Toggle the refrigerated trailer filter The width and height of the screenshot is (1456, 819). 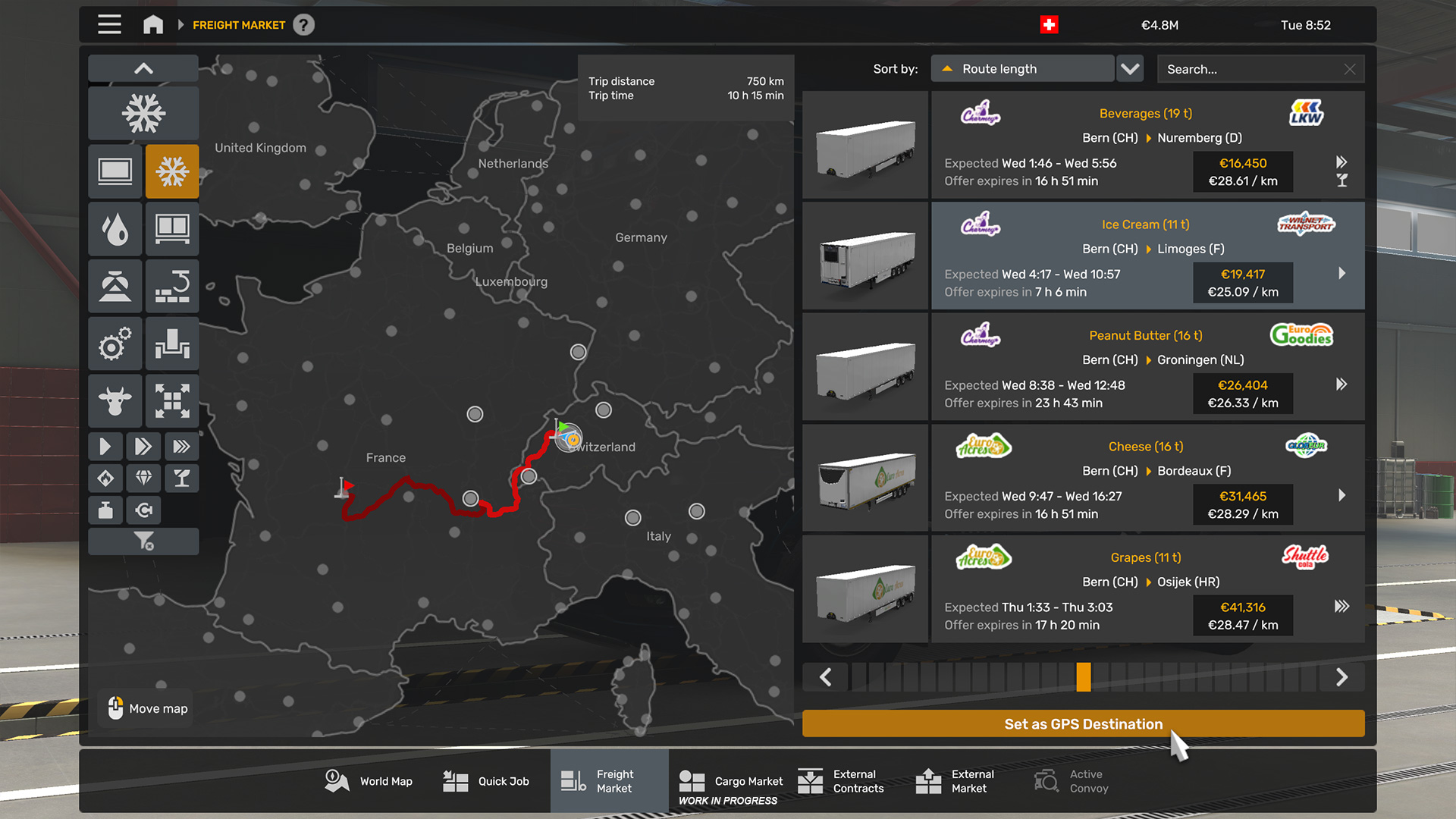[x=172, y=171]
